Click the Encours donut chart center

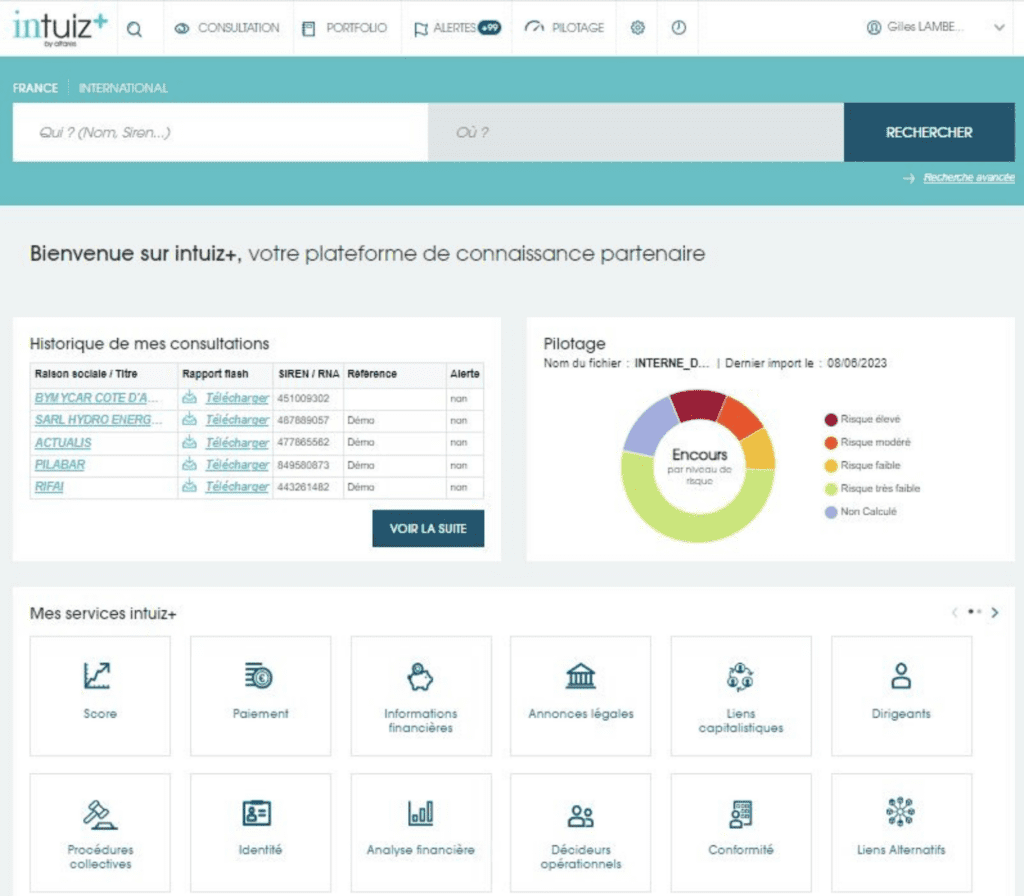pyautogui.click(x=699, y=466)
